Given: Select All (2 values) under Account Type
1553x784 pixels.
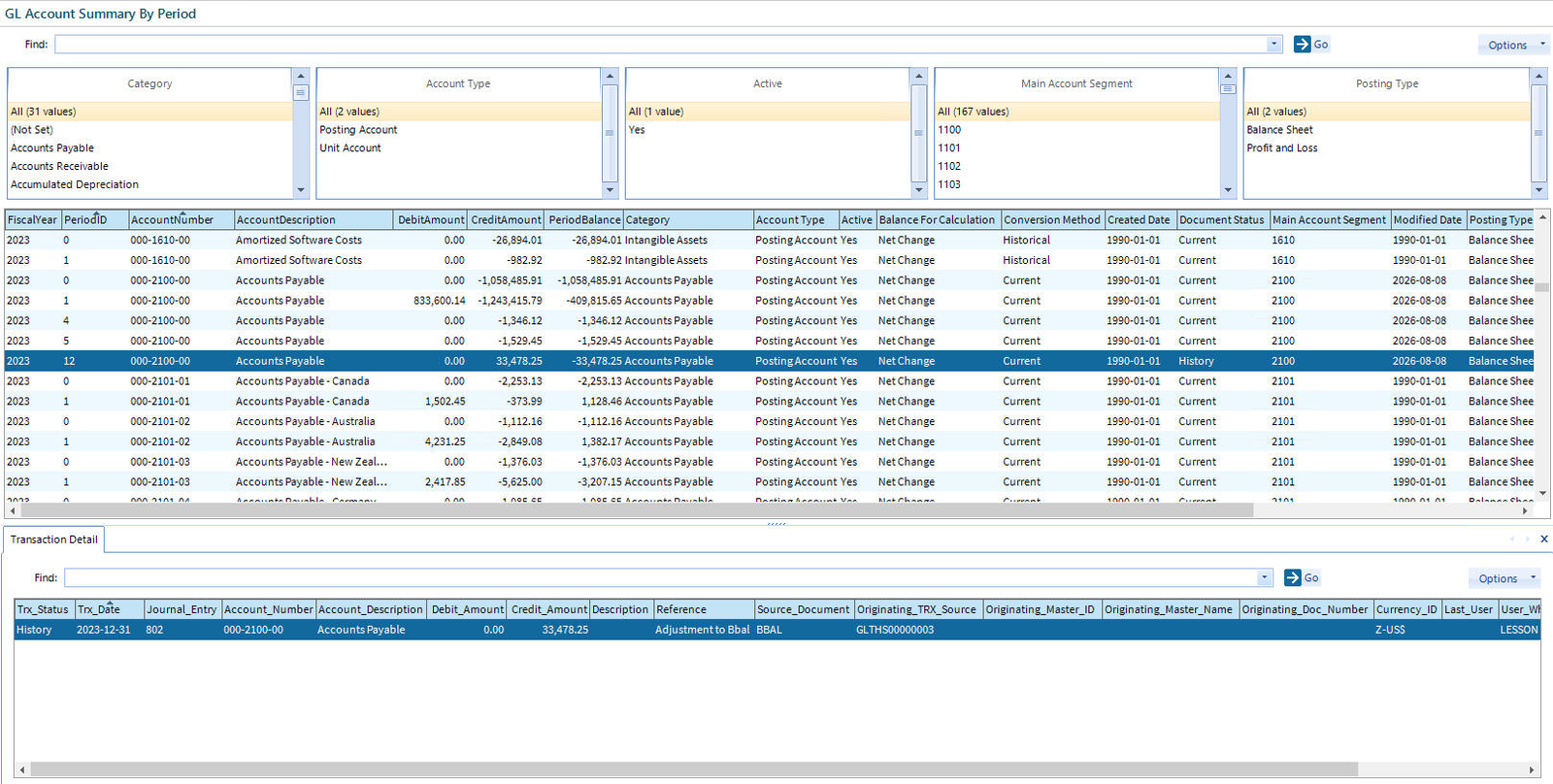Looking at the screenshot, I should tap(458, 112).
